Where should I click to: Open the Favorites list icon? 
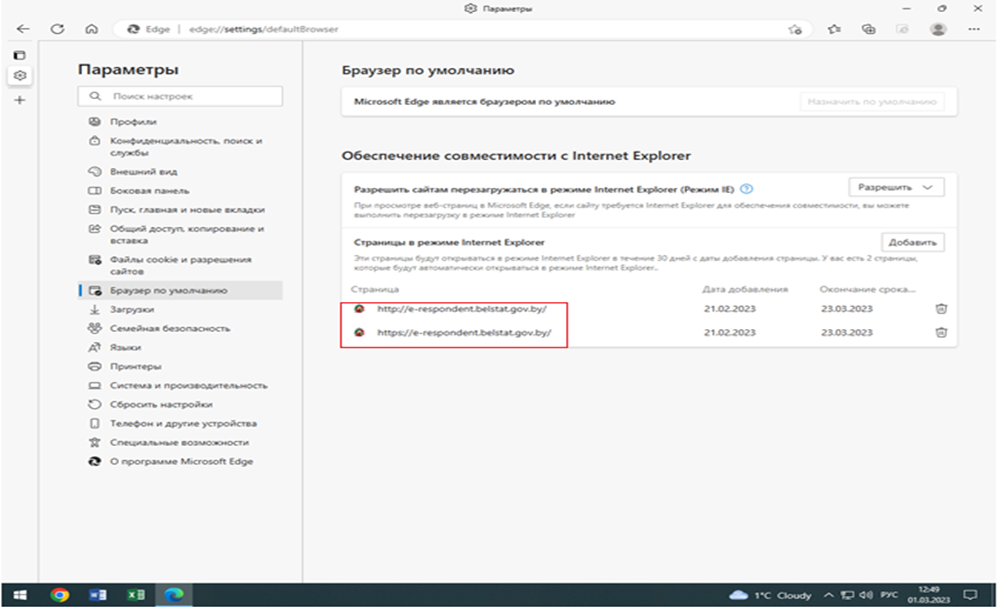click(x=834, y=29)
